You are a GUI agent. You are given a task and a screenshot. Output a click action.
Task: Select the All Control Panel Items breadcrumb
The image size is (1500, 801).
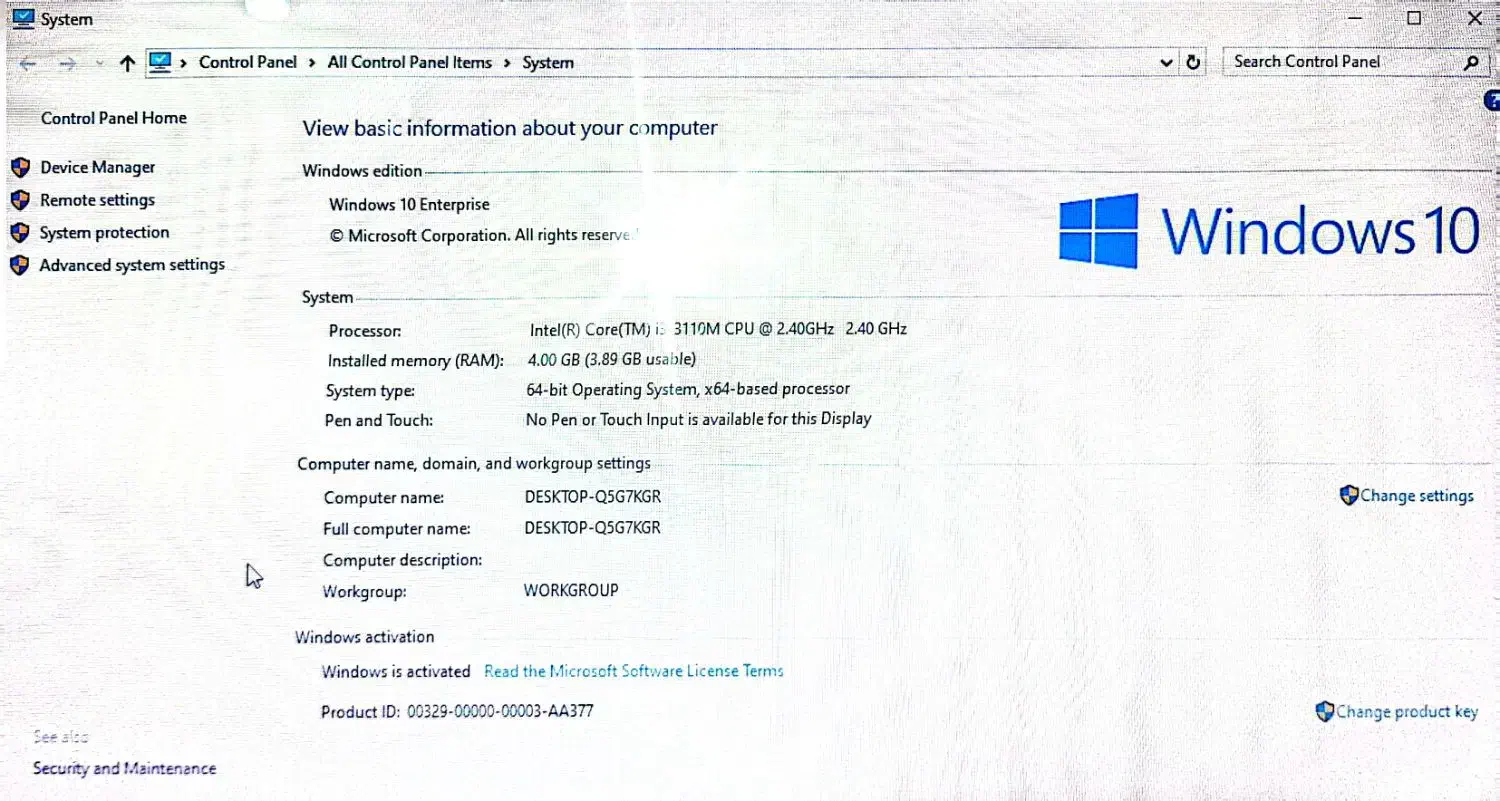410,62
